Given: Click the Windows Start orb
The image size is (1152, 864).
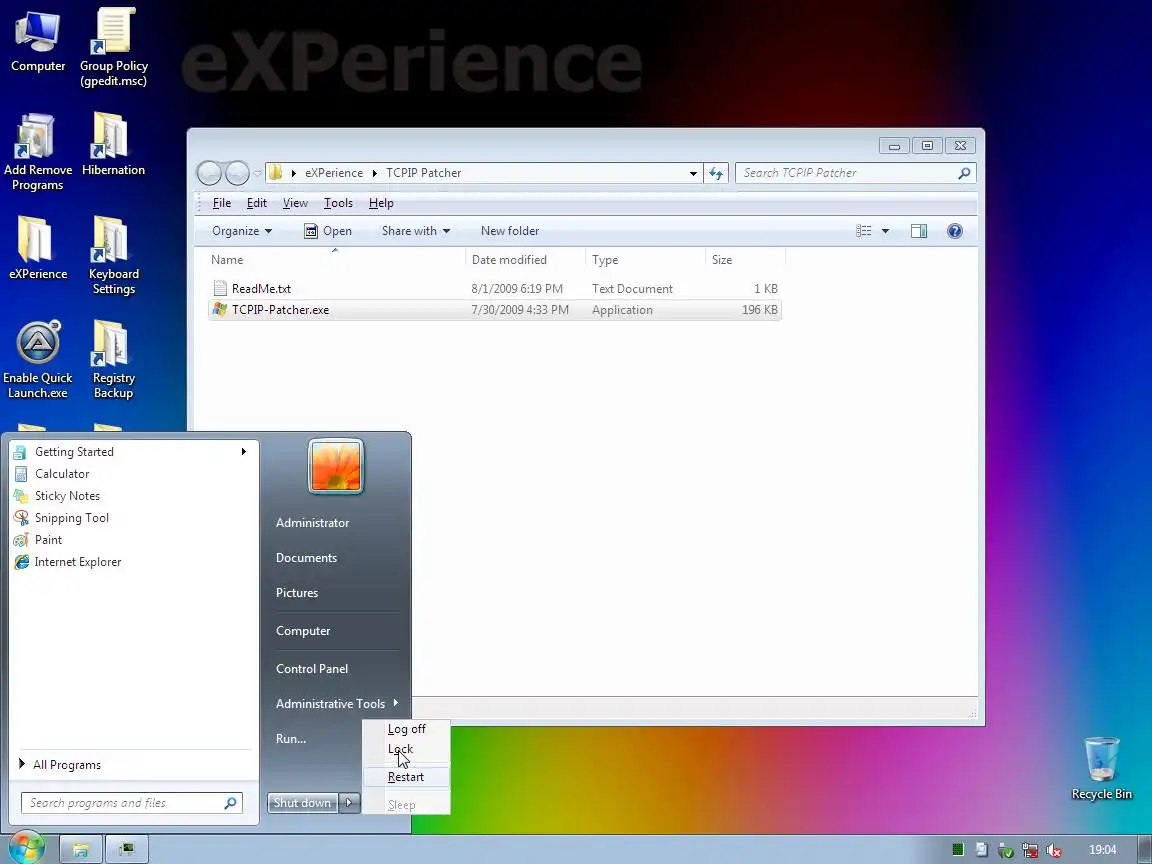Looking at the screenshot, I should [26, 849].
